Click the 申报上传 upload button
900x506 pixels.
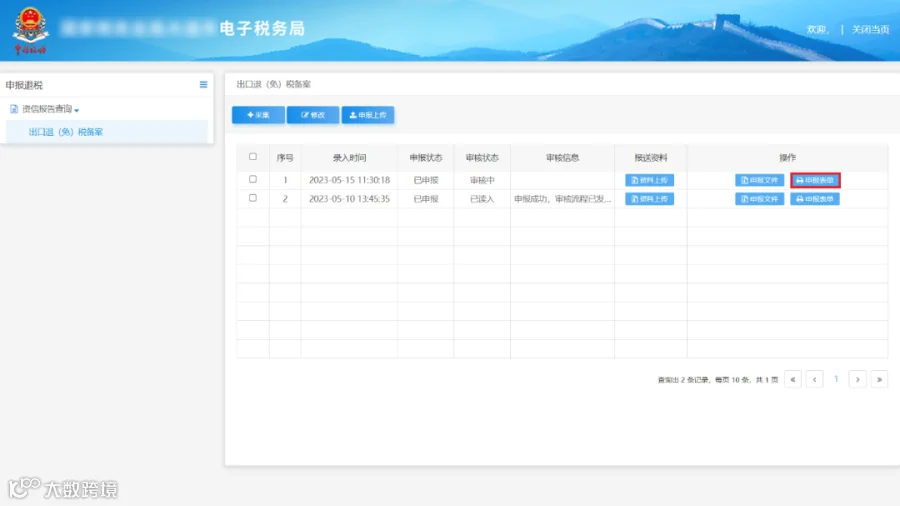(368, 115)
